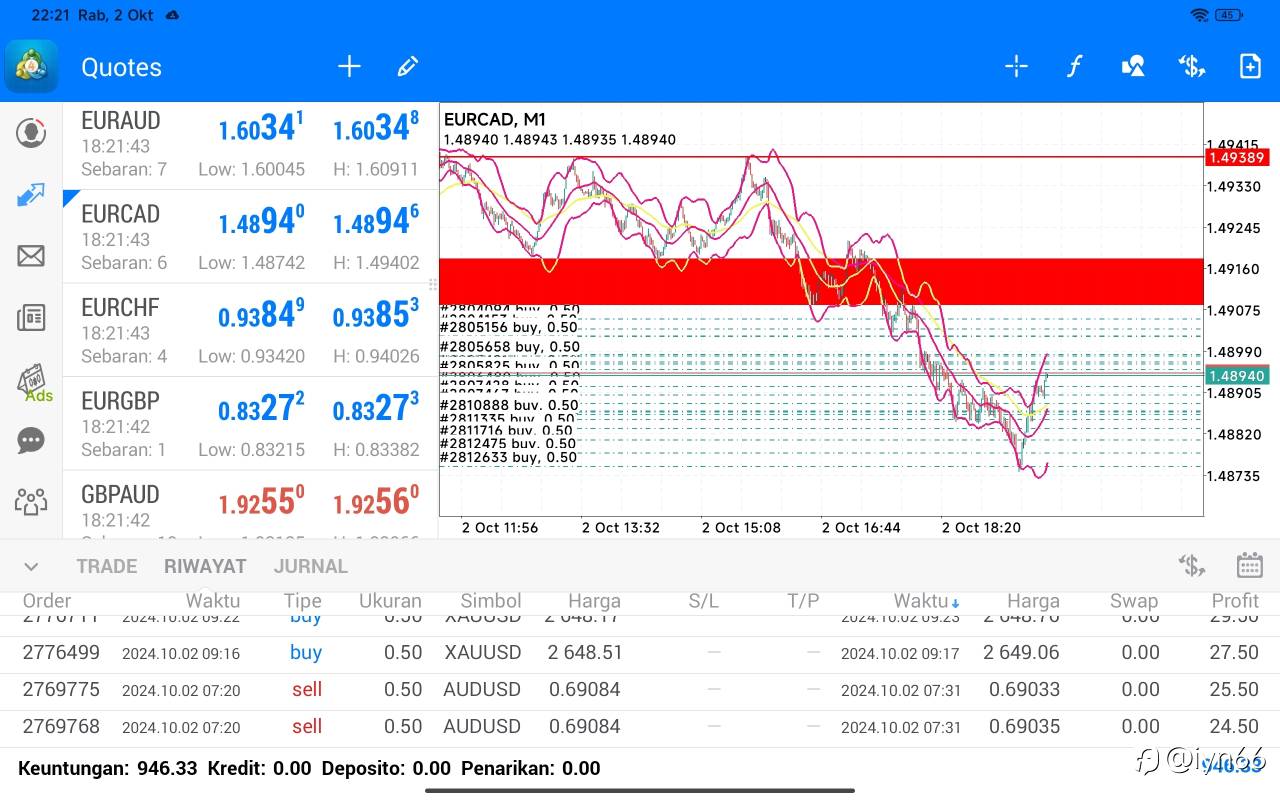Tap profit value 25.50
Viewport: 1280px width, 800px height.
1233,690
